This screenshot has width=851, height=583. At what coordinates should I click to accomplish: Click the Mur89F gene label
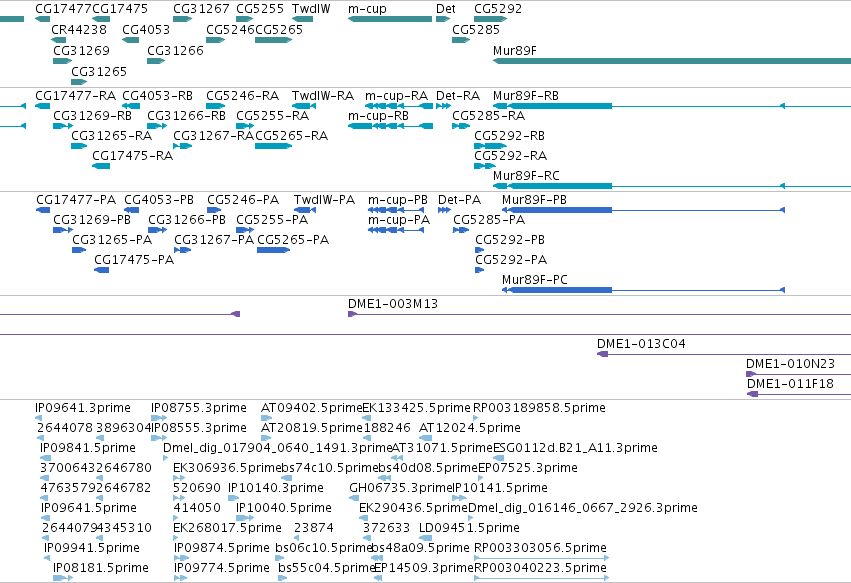pos(515,50)
